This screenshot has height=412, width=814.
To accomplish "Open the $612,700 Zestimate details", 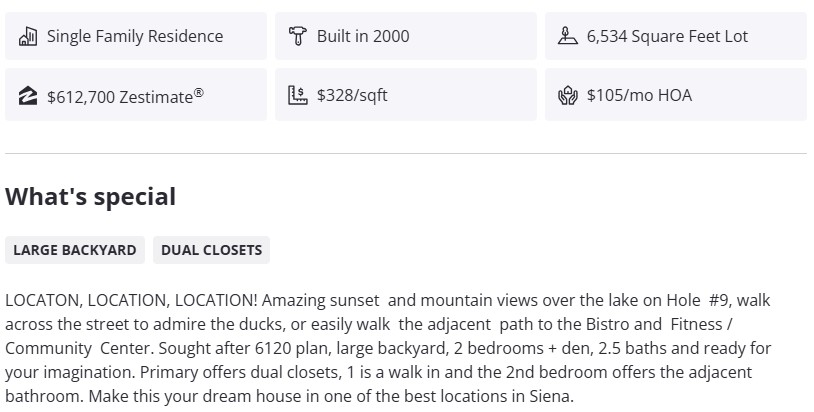I will (x=119, y=96).
